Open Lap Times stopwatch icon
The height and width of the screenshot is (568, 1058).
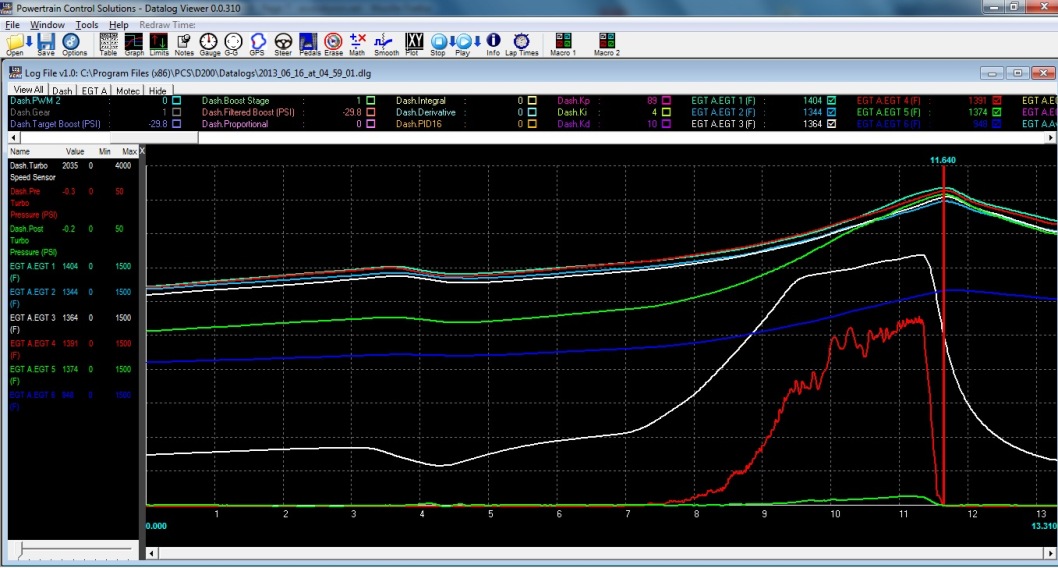pyautogui.click(x=521, y=42)
